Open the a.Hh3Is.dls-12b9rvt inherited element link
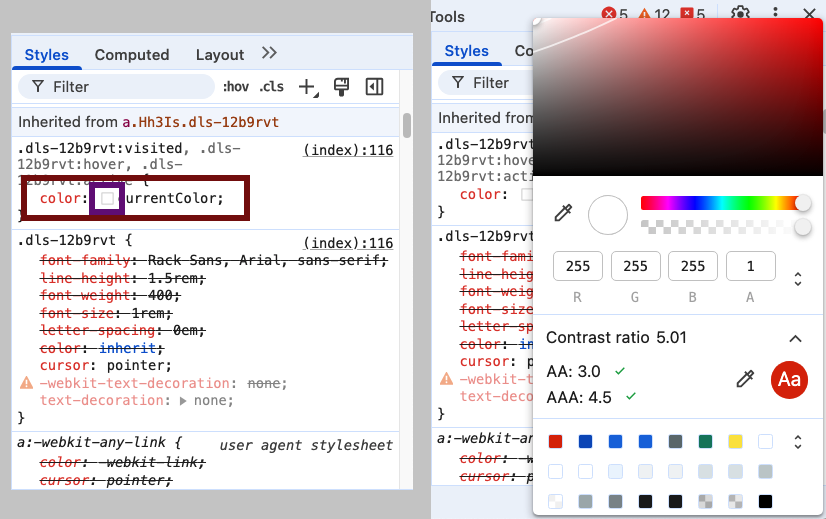826x519 pixels. (x=200, y=122)
